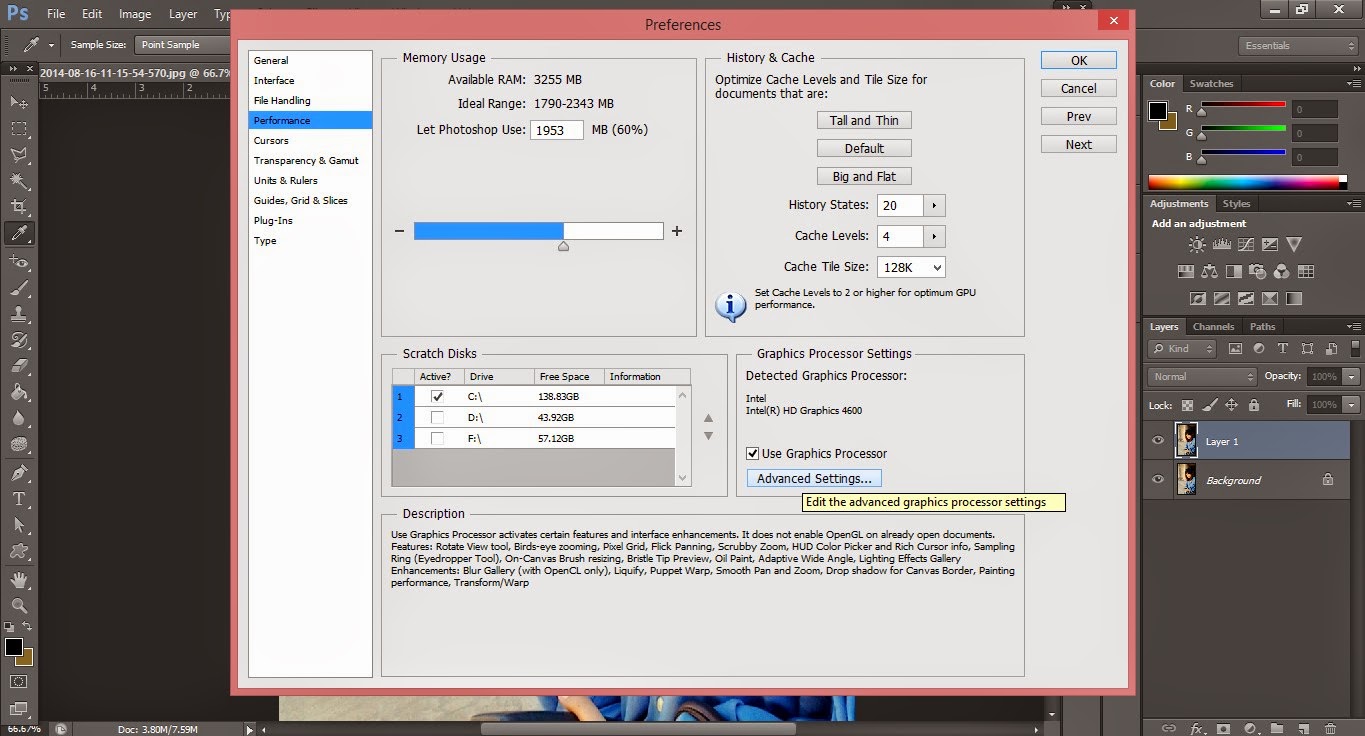This screenshot has height=736, width=1365.
Task: Select the Path Selection arrow tool
Action: (x=18, y=524)
